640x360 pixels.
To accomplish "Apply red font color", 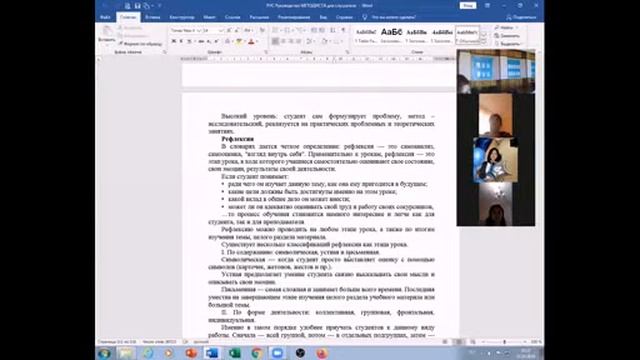I will [251, 41].
